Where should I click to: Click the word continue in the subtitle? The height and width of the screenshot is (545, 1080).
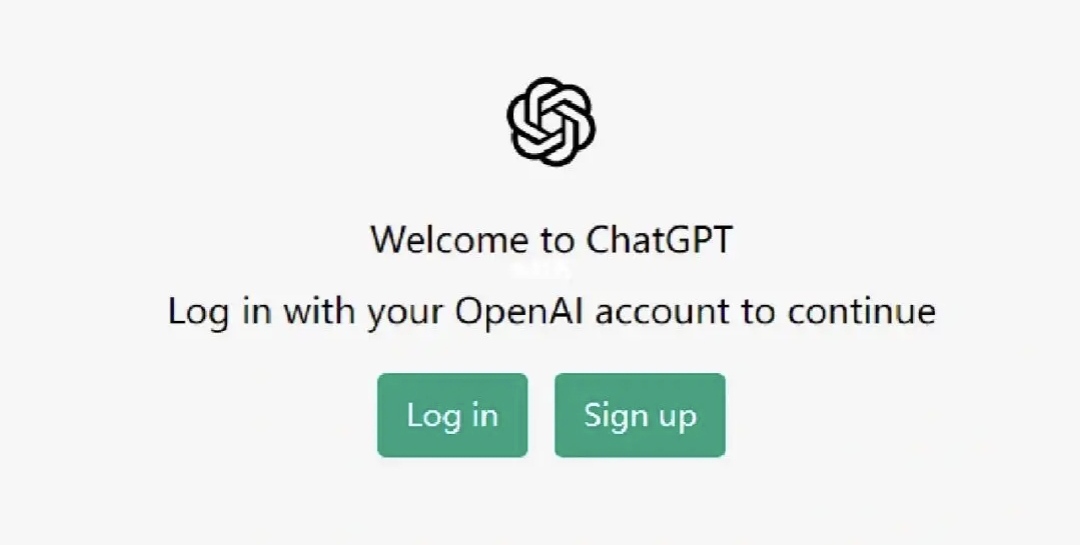pyautogui.click(x=862, y=311)
